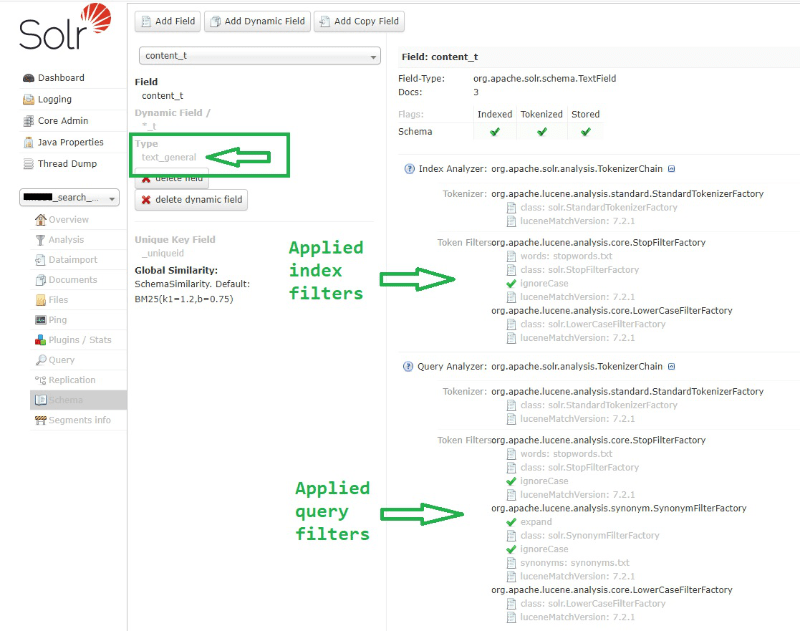The width and height of the screenshot is (800, 631).
Task: Click the Stored schema check mark
Action: (586, 132)
